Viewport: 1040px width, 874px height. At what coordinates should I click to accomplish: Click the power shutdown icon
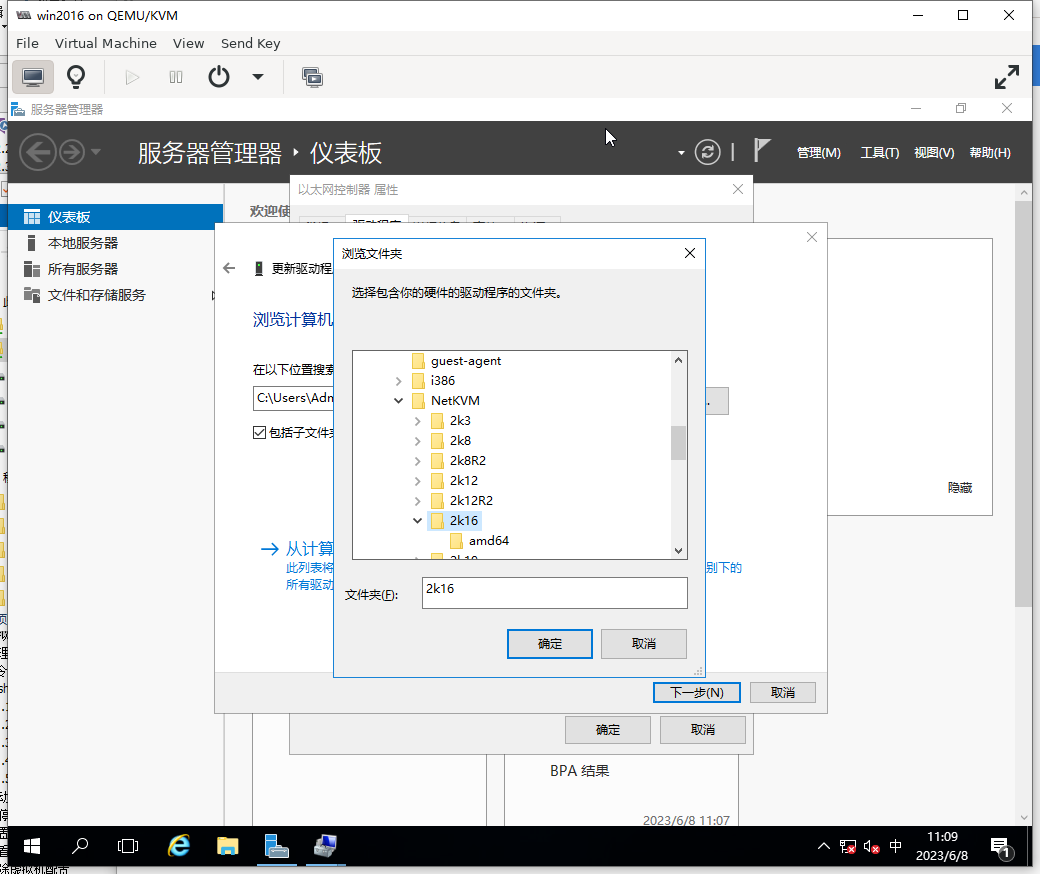pos(219,77)
